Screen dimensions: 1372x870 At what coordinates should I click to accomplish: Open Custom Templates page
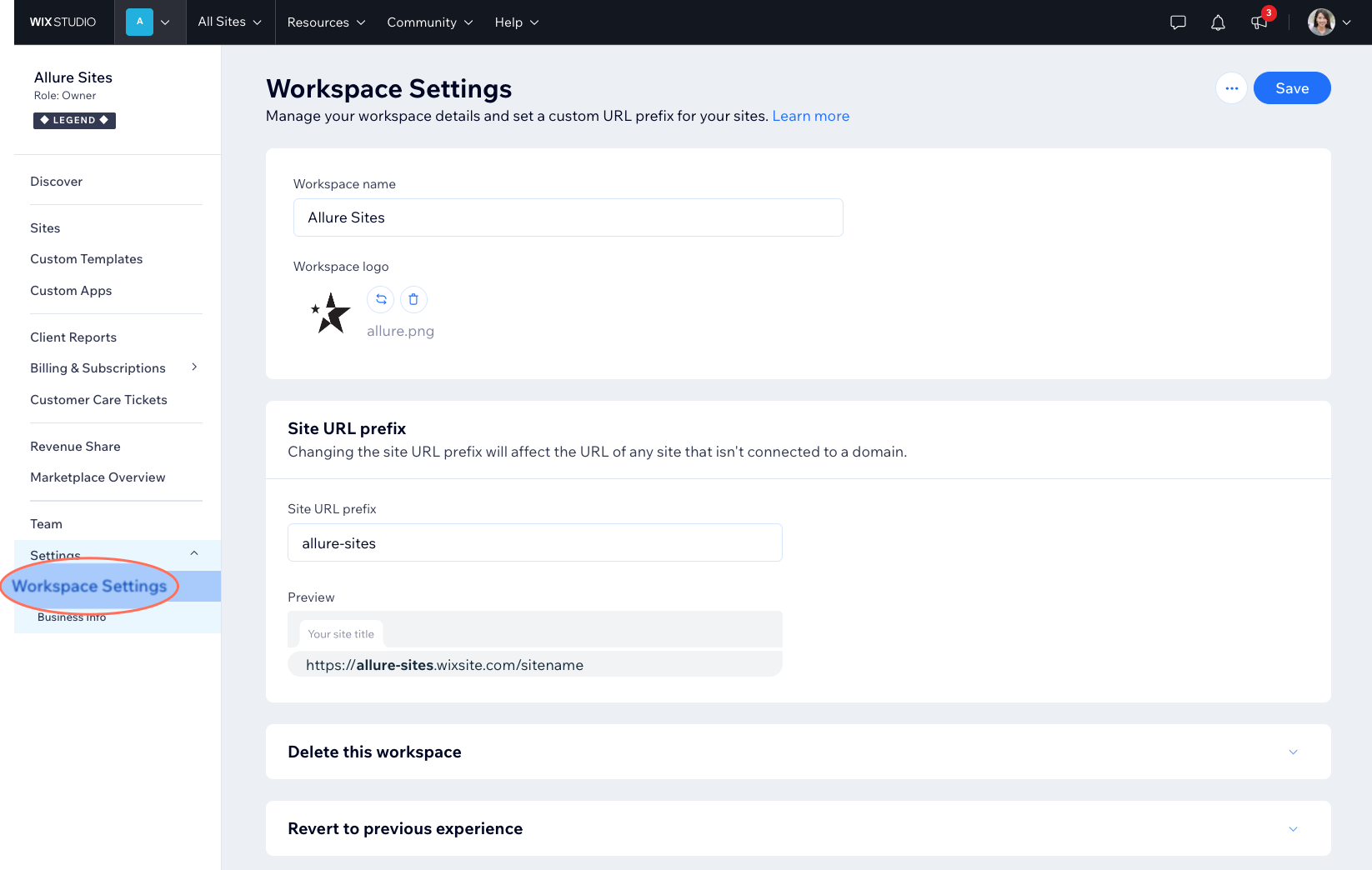[x=87, y=259]
